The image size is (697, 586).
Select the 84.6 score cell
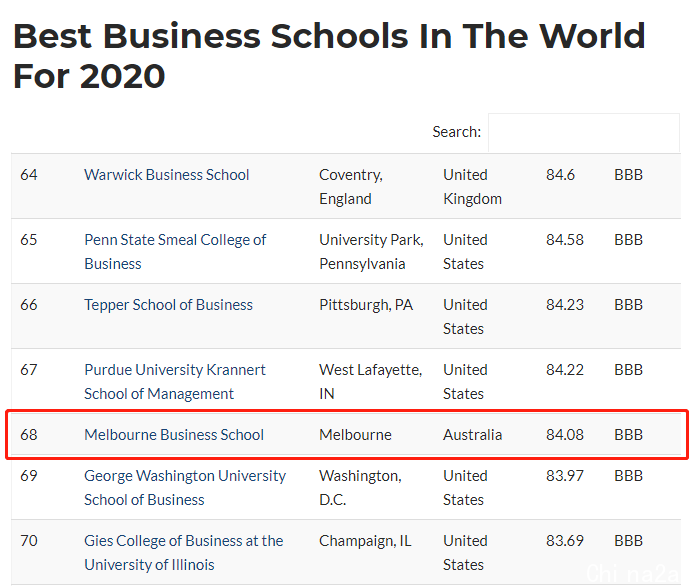point(560,175)
